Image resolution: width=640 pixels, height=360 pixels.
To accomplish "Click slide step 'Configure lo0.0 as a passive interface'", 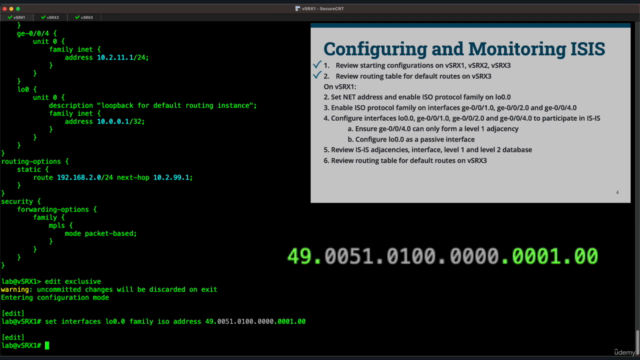I will point(411,139).
